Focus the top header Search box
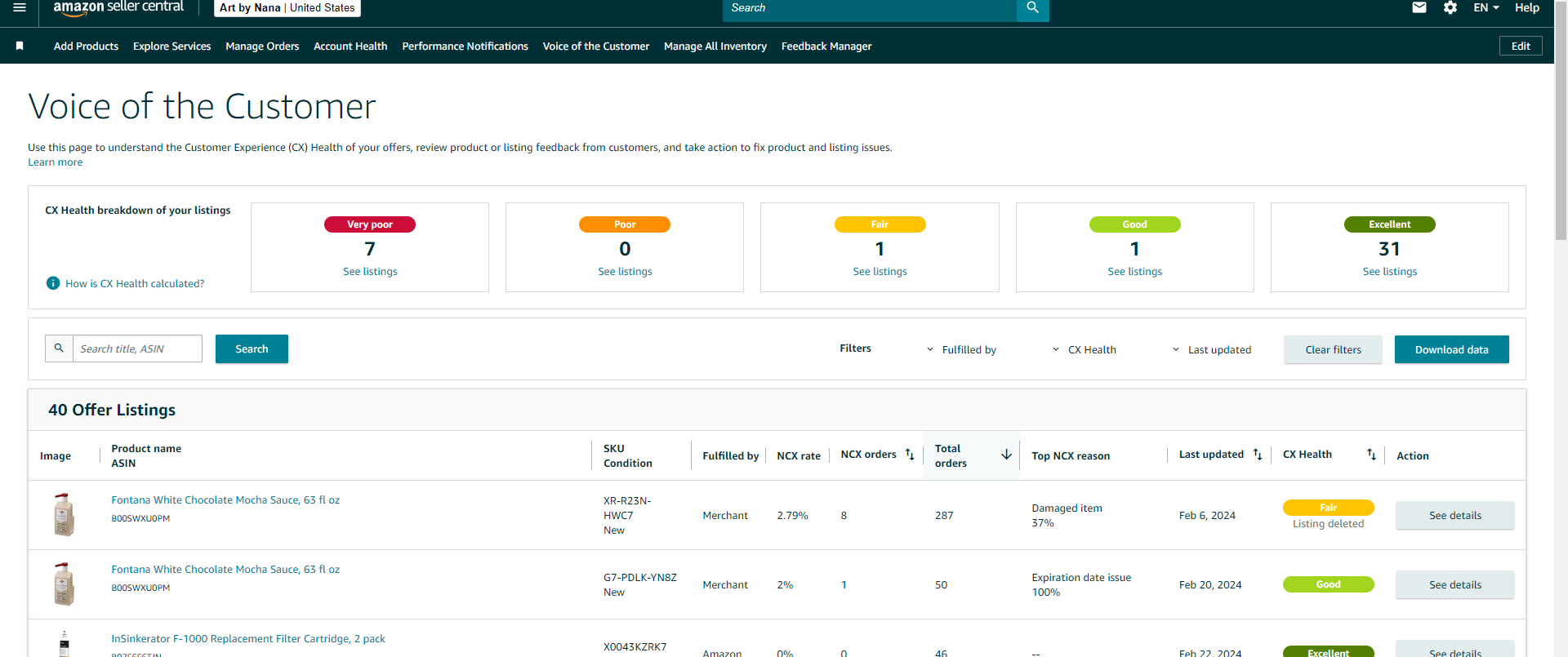 (870, 8)
